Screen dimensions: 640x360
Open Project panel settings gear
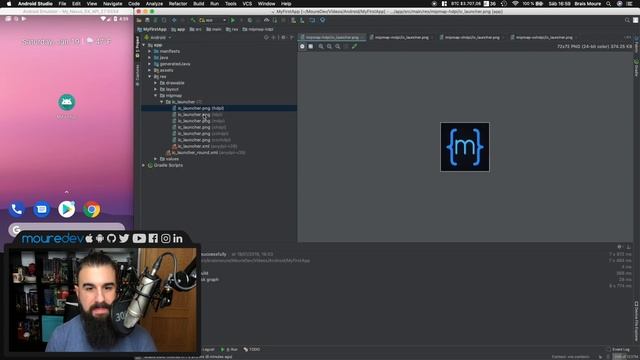tap(283, 38)
